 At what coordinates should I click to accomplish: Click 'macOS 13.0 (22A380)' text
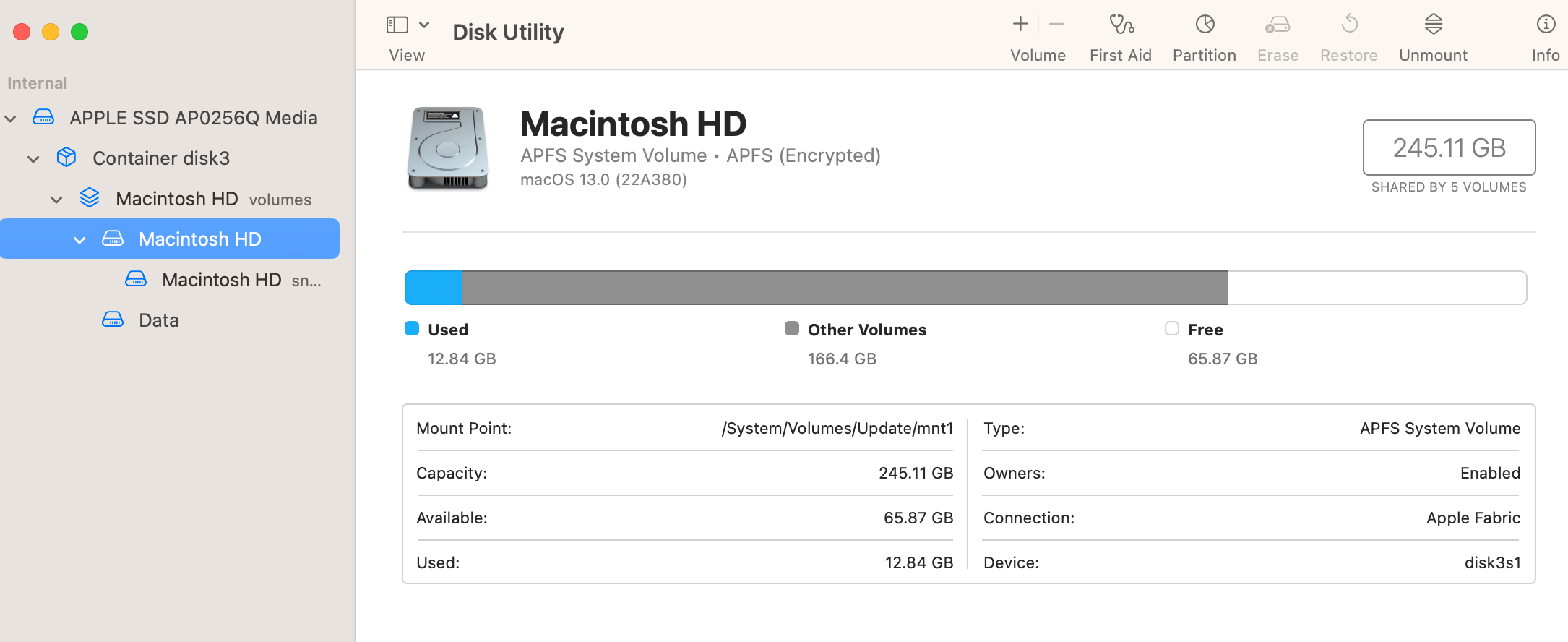tap(604, 180)
